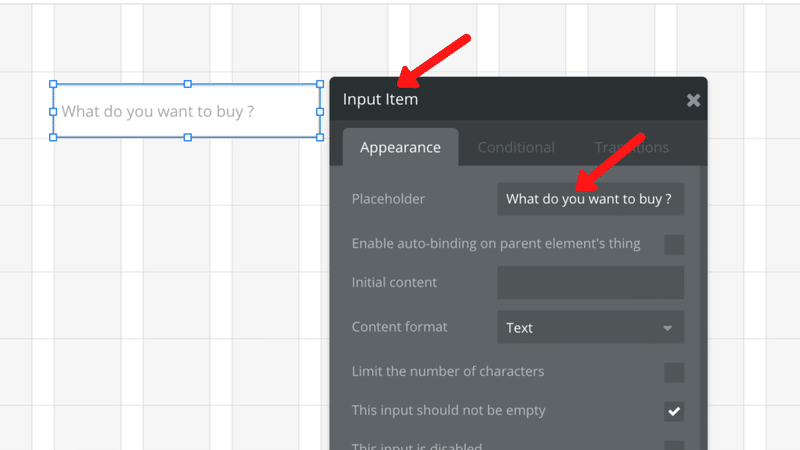Screen dimensions: 800x450
Task: Click the top-middle resize handle of input
Action: (187, 85)
